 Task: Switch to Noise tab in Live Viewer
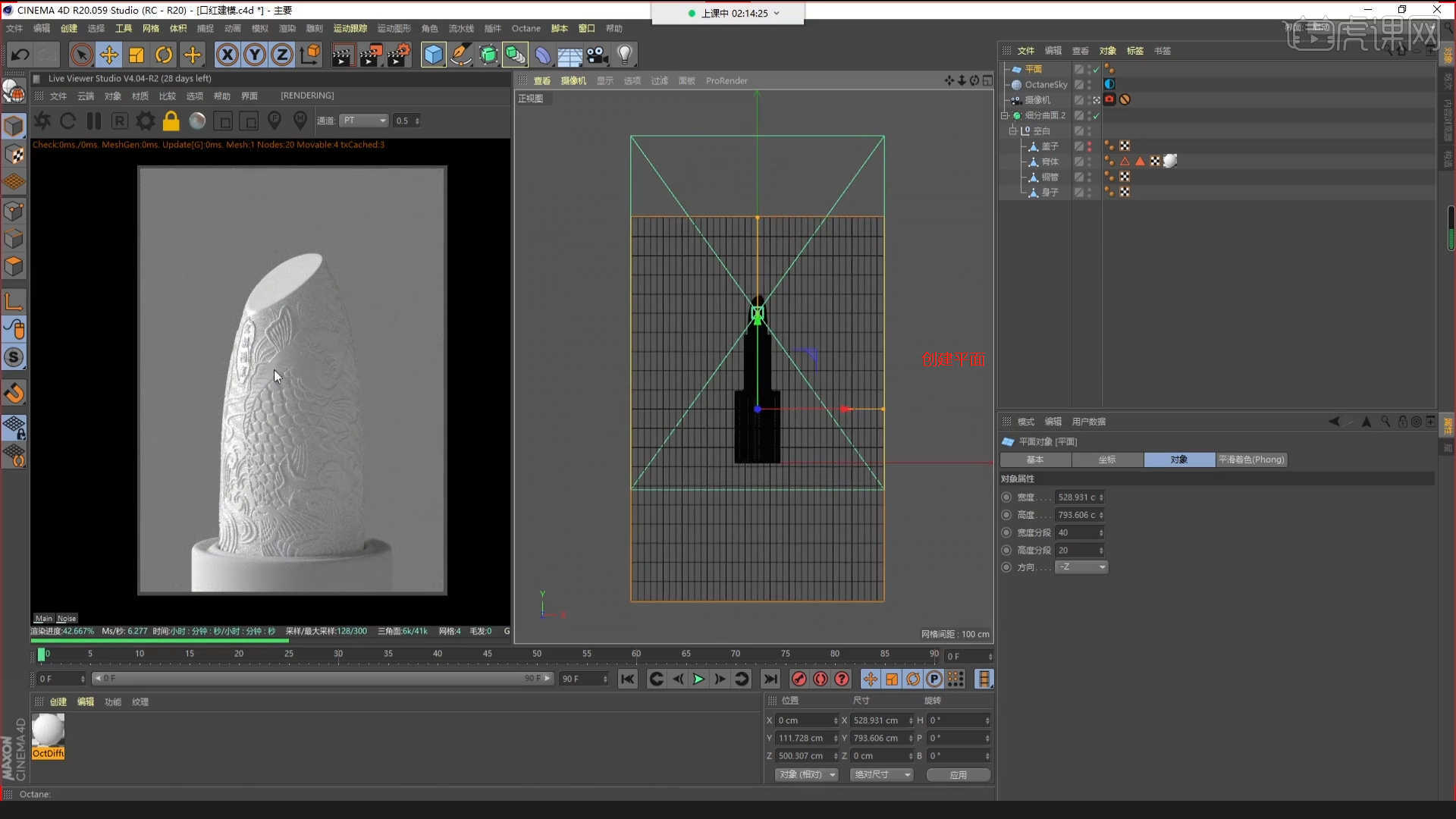tap(67, 619)
